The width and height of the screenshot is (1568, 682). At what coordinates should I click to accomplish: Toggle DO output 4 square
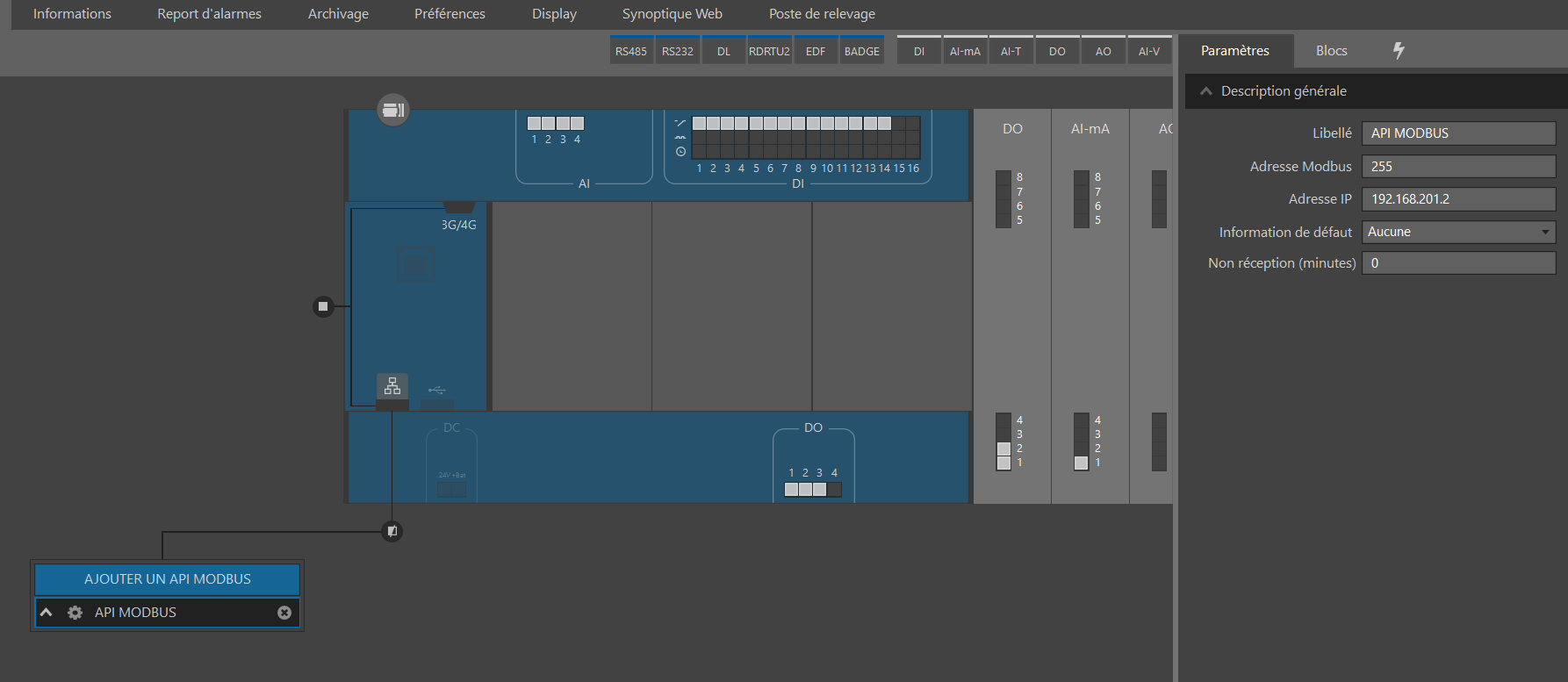coord(834,490)
